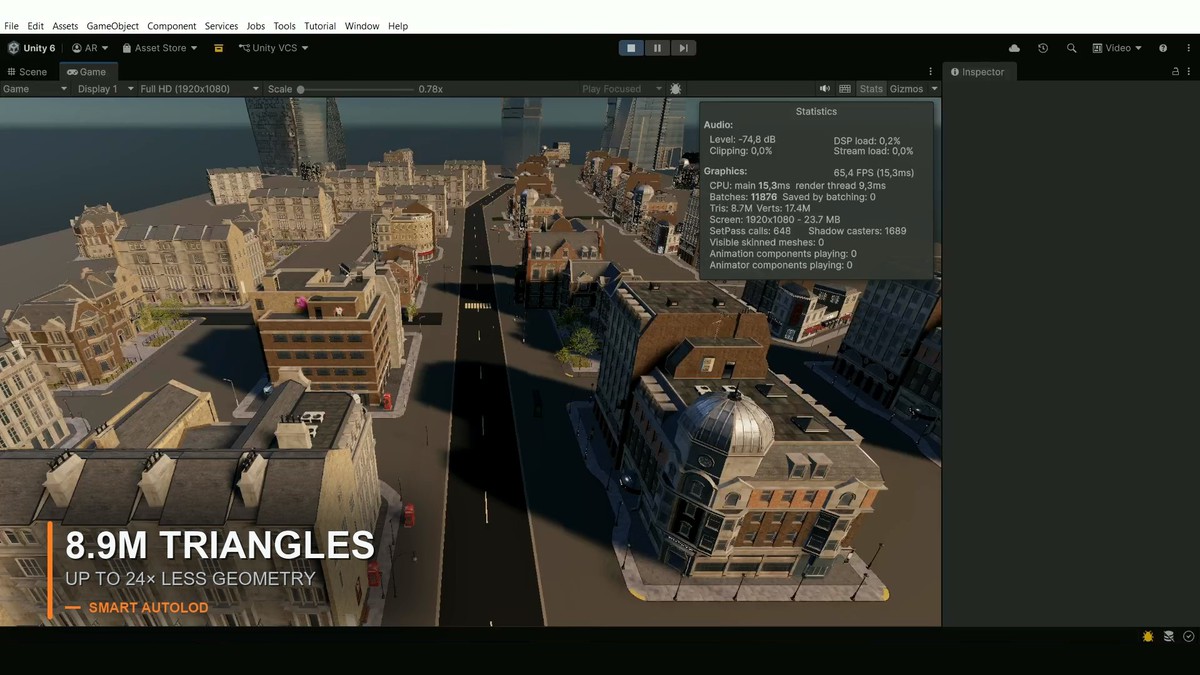Stop play mode with the stop button

(x=631, y=48)
